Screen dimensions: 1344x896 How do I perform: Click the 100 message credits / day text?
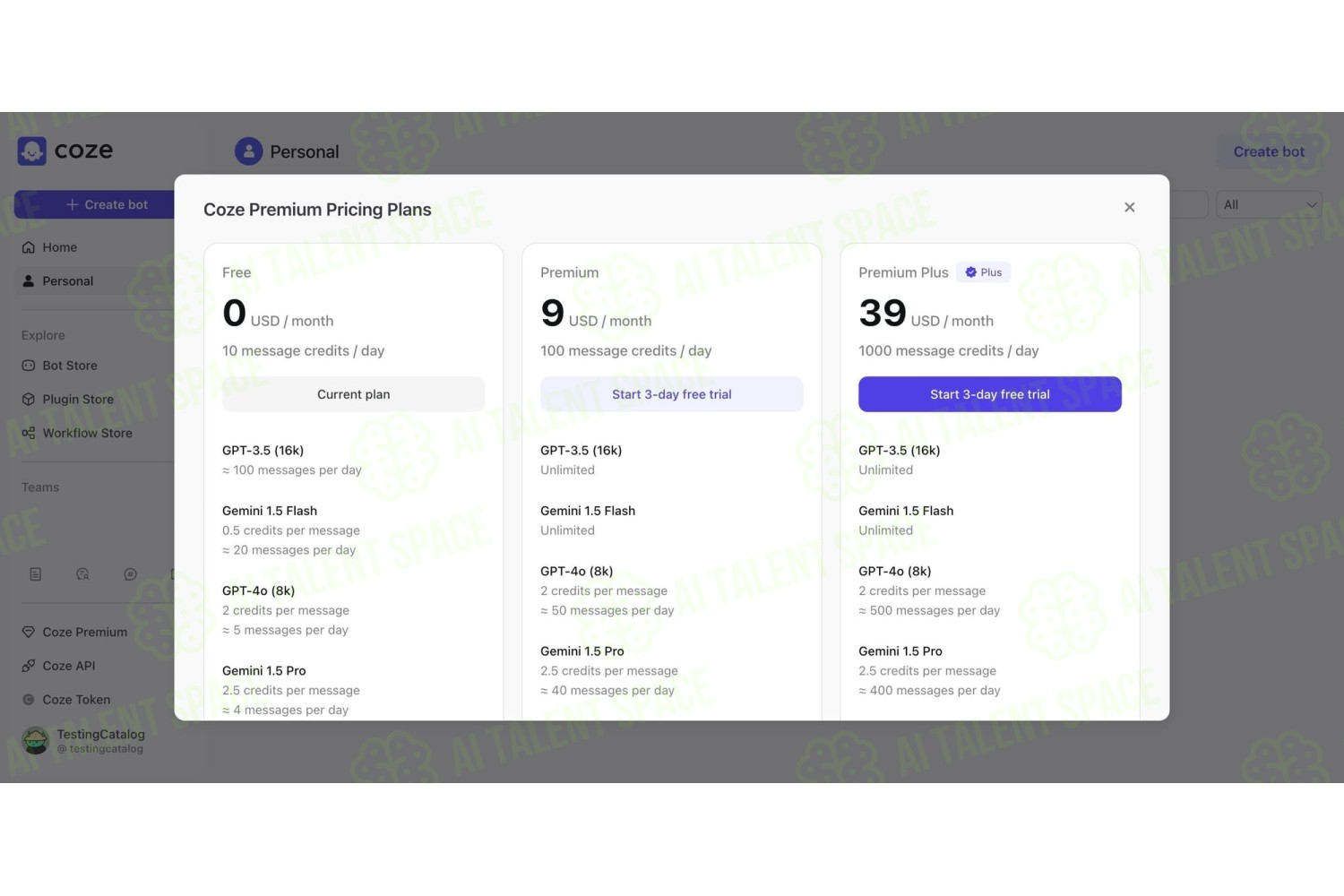(x=625, y=351)
